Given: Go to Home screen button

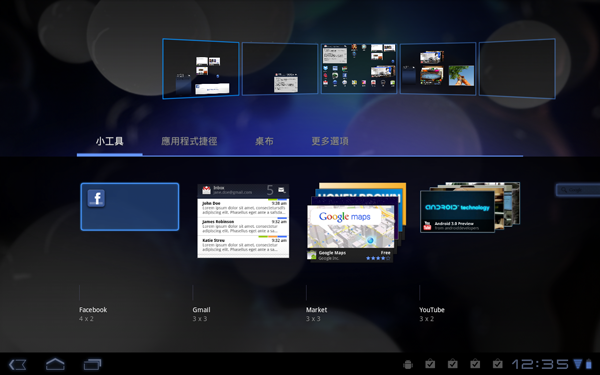Looking at the screenshot, I should [x=55, y=364].
